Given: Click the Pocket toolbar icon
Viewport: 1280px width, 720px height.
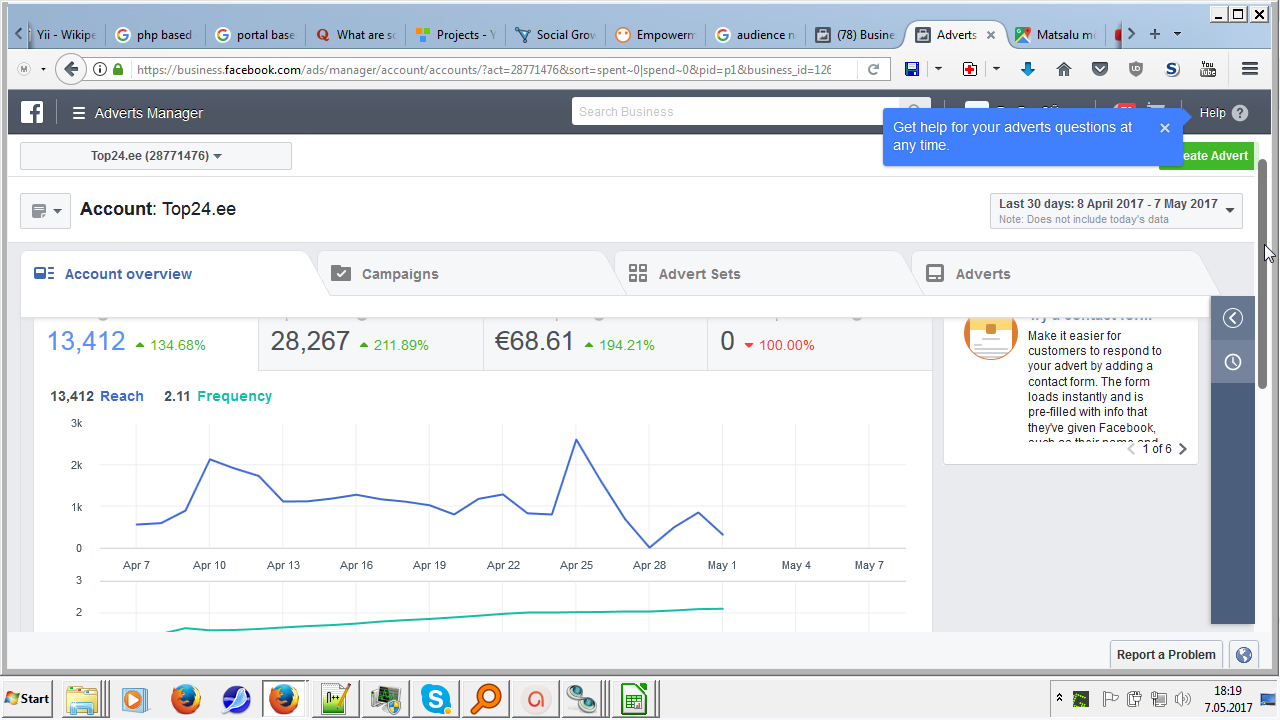Looking at the screenshot, I should click(1100, 69).
